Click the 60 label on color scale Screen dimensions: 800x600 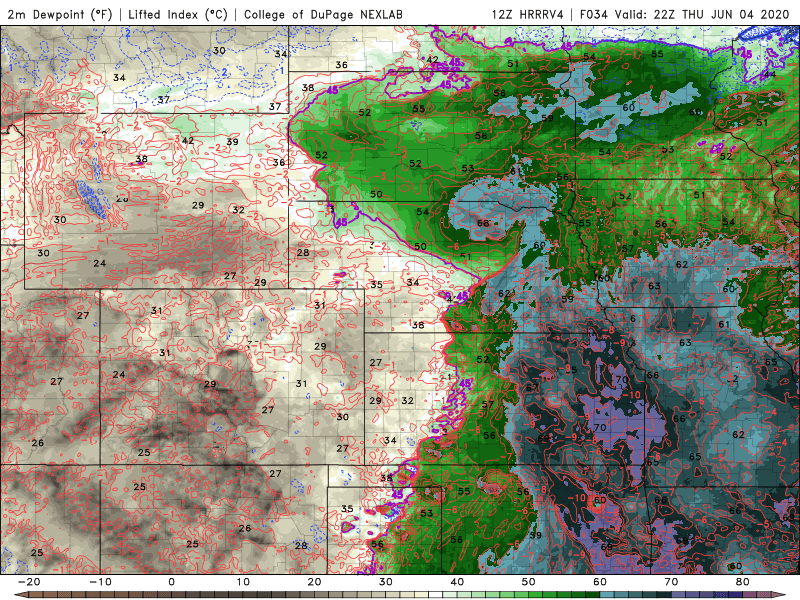coord(600,582)
